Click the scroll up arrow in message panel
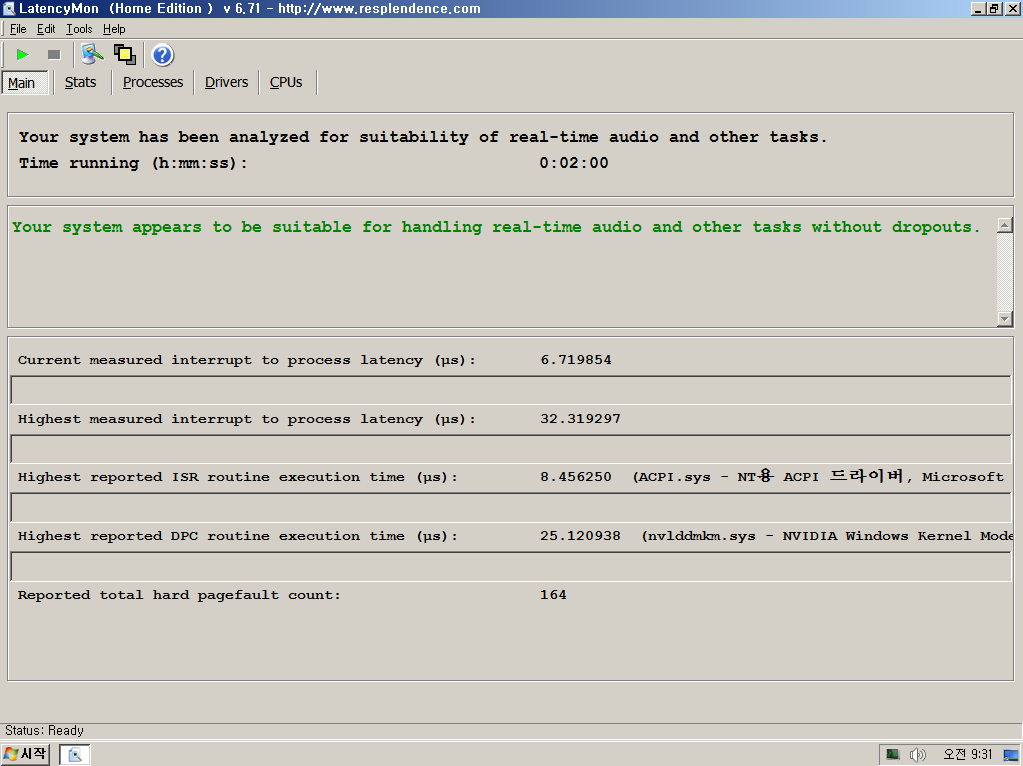1023x766 pixels. point(1005,225)
